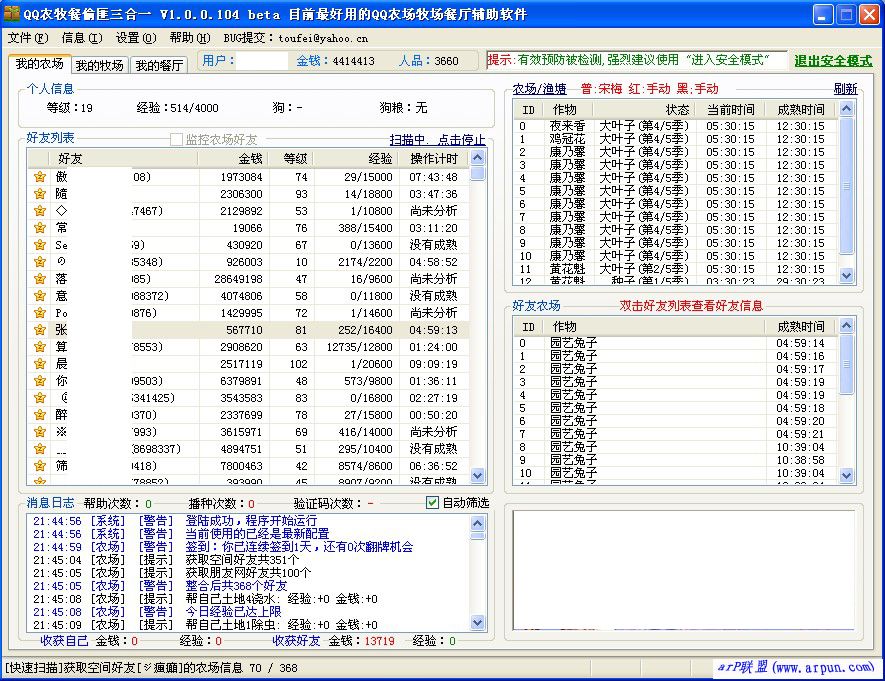Click star icon in the 7800463 row

pyautogui.click(x=40, y=466)
